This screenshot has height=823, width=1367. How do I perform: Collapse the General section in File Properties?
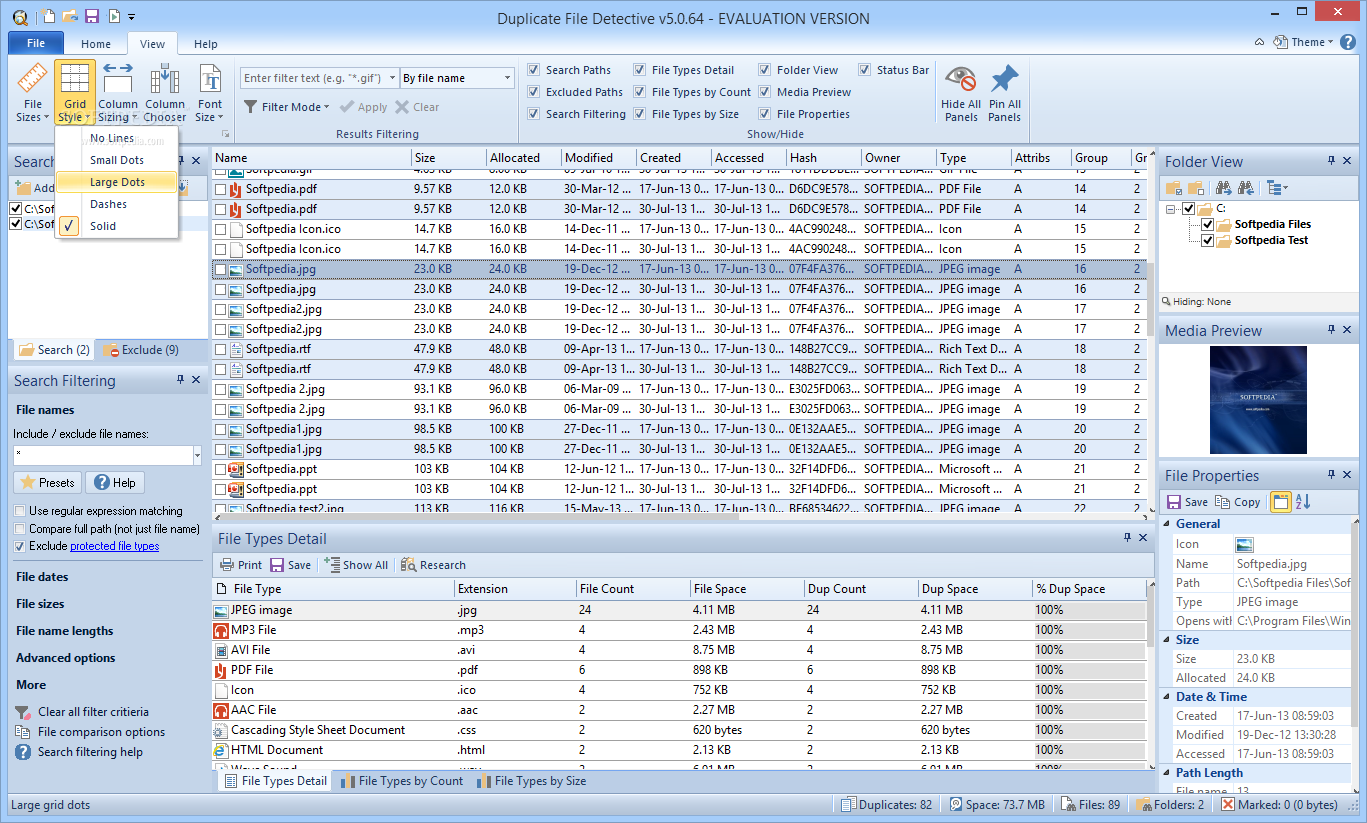coord(1168,524)
